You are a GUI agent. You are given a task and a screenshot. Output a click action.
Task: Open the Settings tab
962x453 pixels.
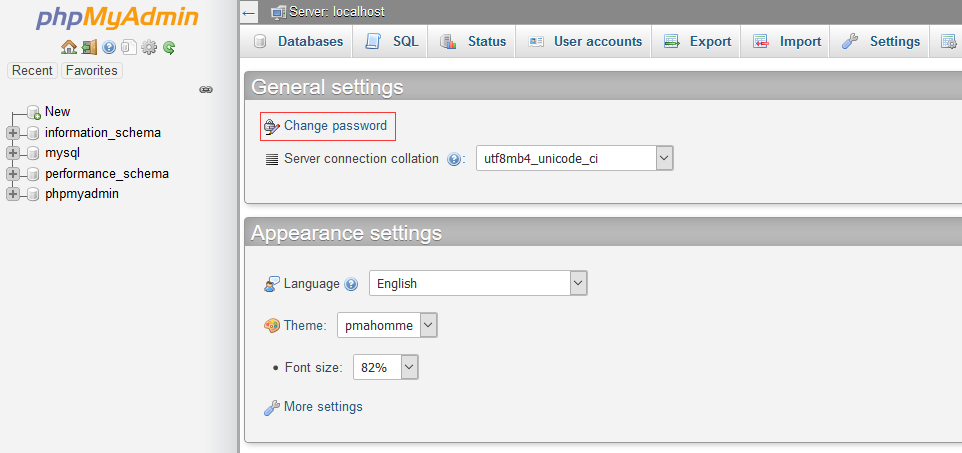coord(880,42)
